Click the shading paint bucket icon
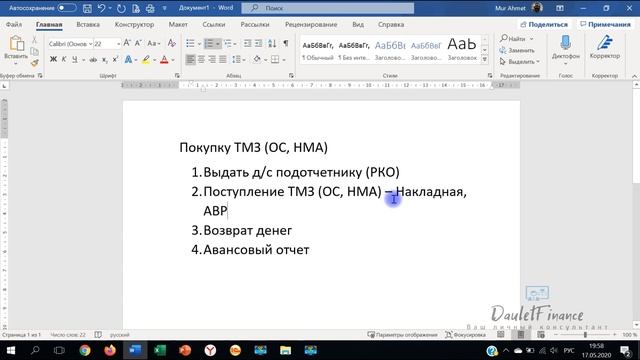This screenshot has height=360, width=640. [257, 60]
